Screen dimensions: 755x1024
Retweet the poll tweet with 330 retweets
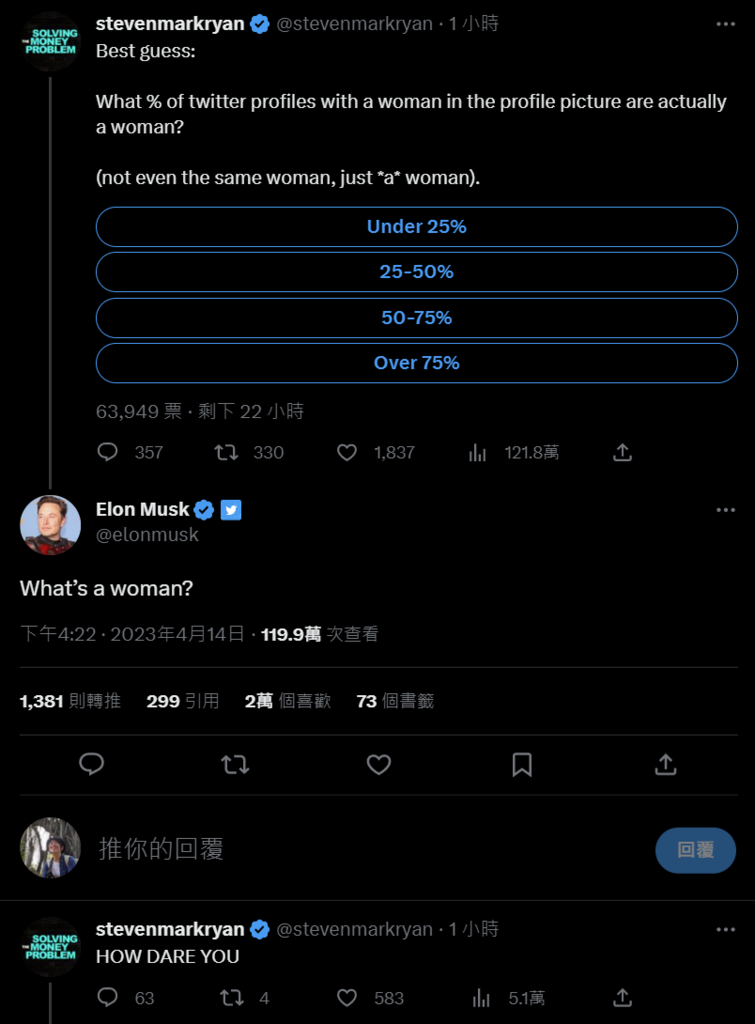pos(227,453)
